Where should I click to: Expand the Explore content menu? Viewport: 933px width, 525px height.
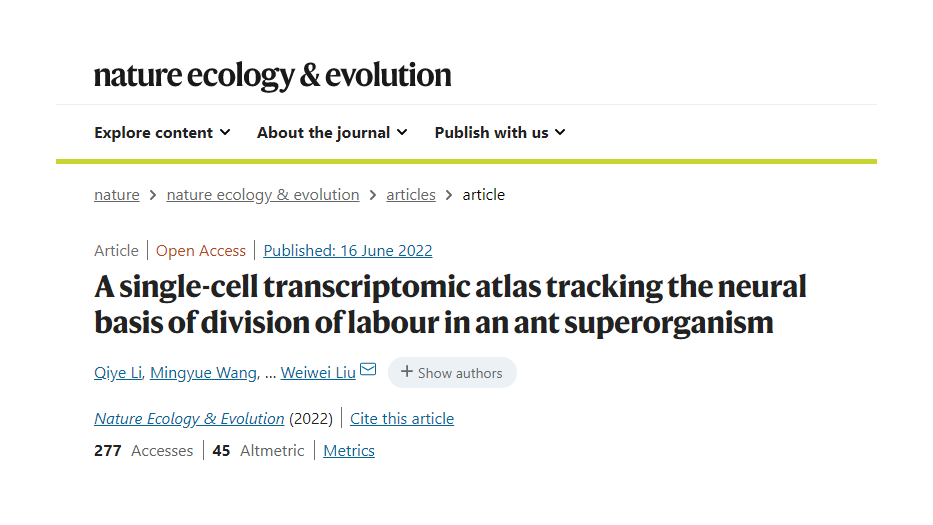[x=162, y=133]
